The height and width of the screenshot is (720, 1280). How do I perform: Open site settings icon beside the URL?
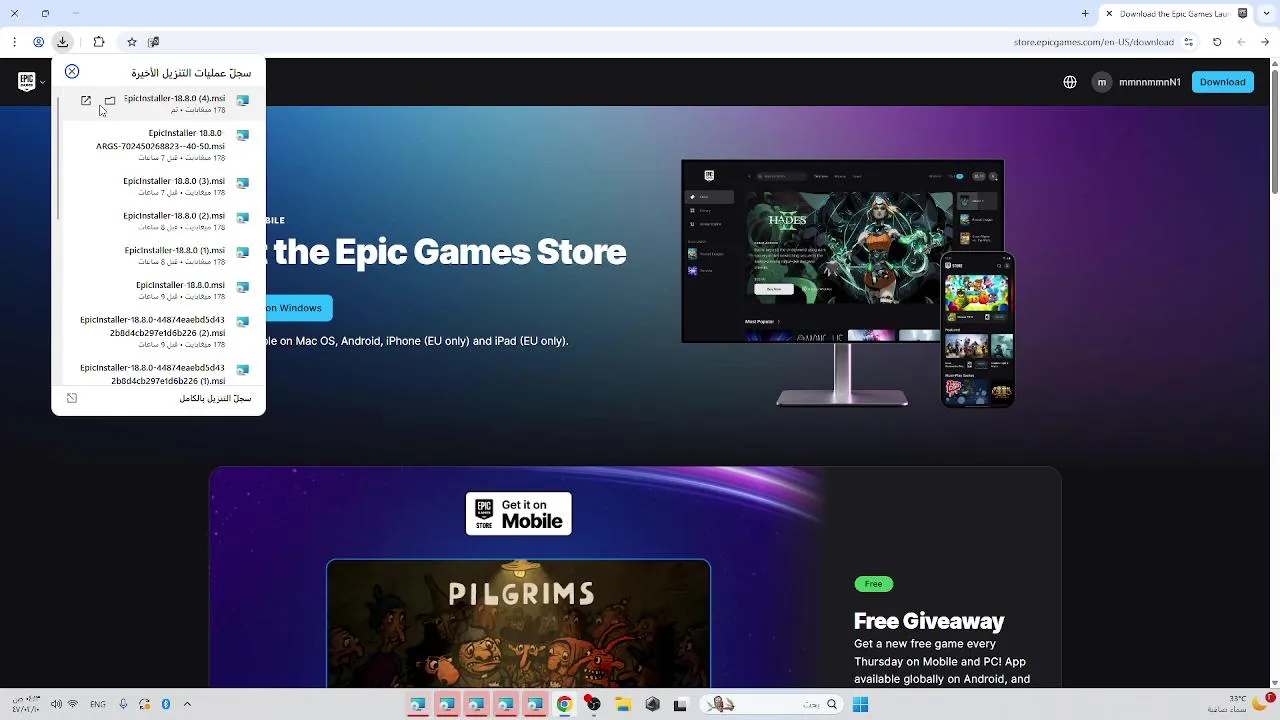click(1189, 42)
